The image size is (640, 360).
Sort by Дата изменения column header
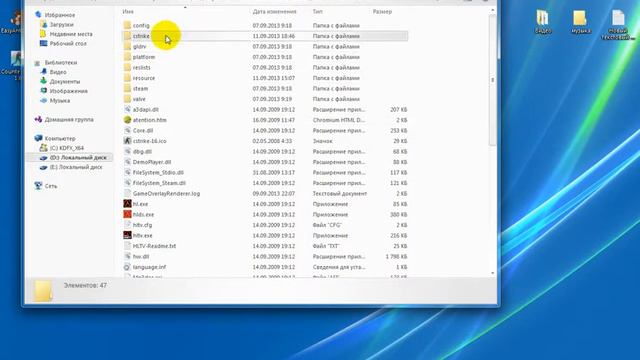tap(274, 12)
